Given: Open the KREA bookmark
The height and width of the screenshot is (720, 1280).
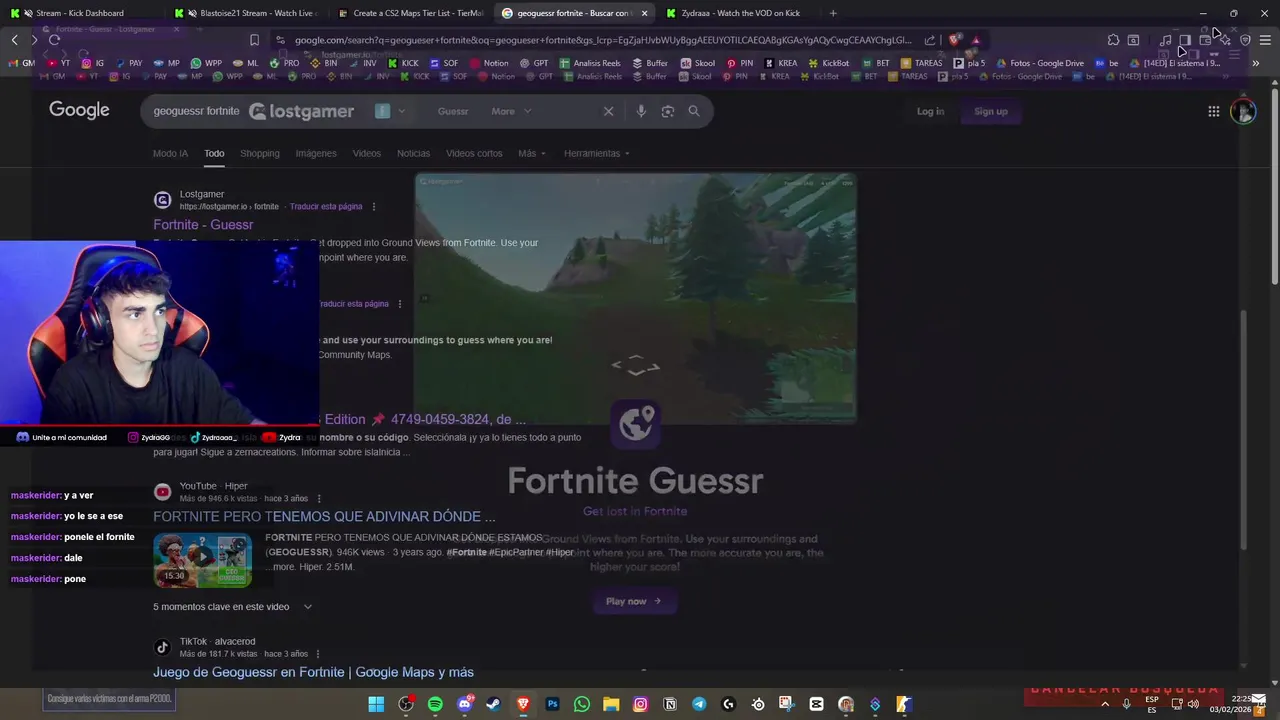Looking at the screenshot, I should coord(781,63).
